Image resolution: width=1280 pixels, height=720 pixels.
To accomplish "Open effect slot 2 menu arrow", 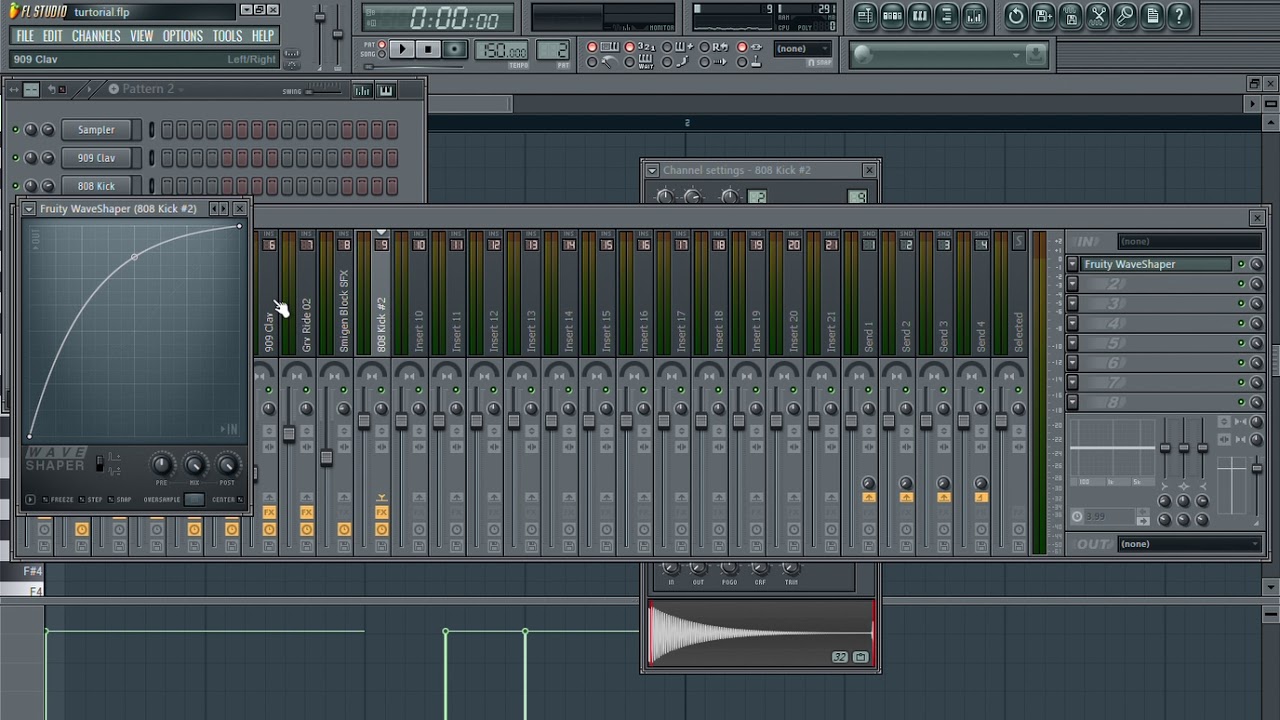I will [1072, 284].
